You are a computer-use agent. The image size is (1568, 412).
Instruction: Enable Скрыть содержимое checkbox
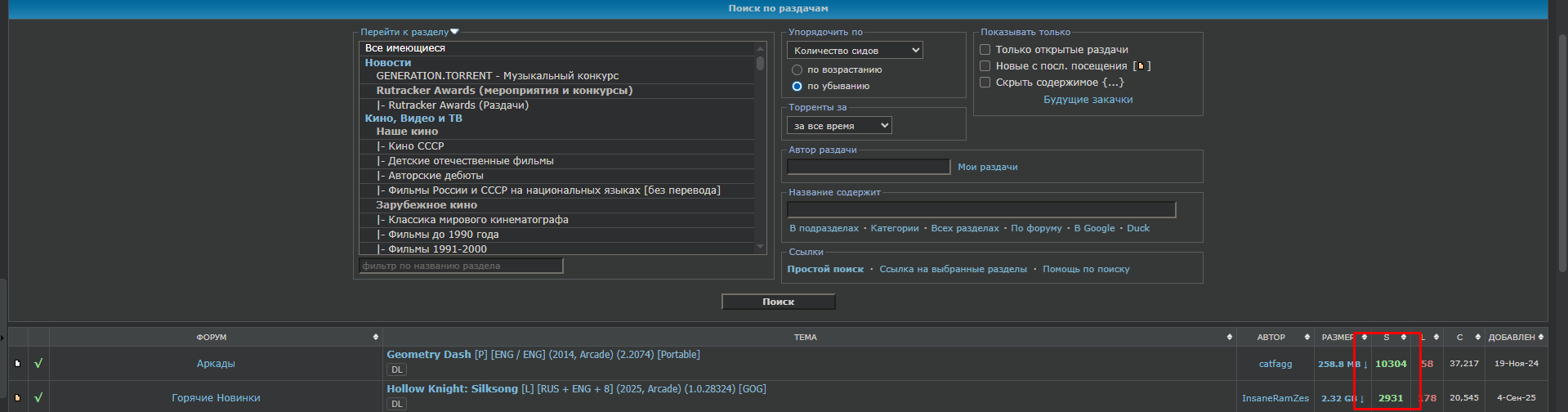pyautogui.click(x=985, y=82)
